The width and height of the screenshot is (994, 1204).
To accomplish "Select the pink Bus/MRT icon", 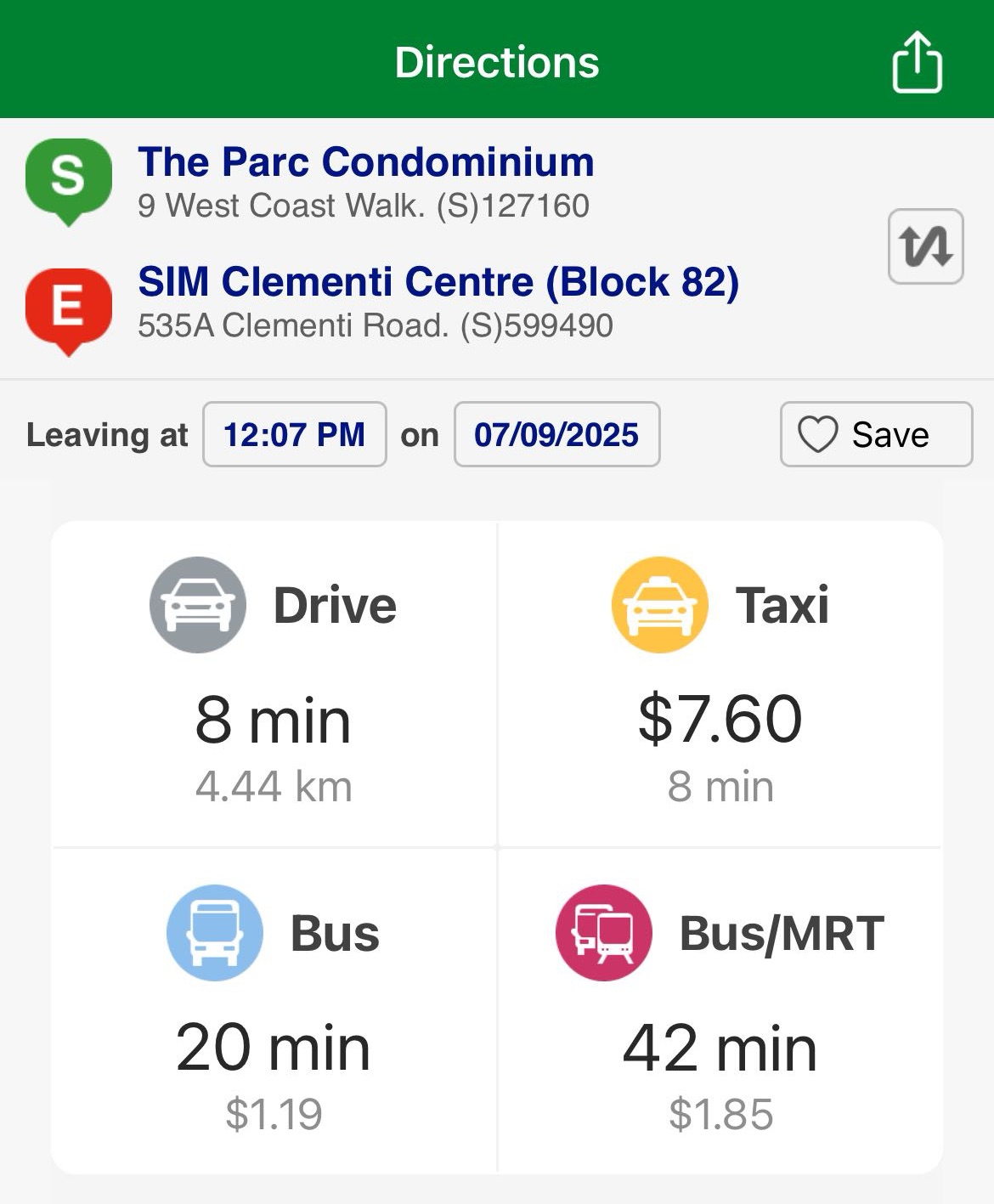I will click(x=603, y=932).
